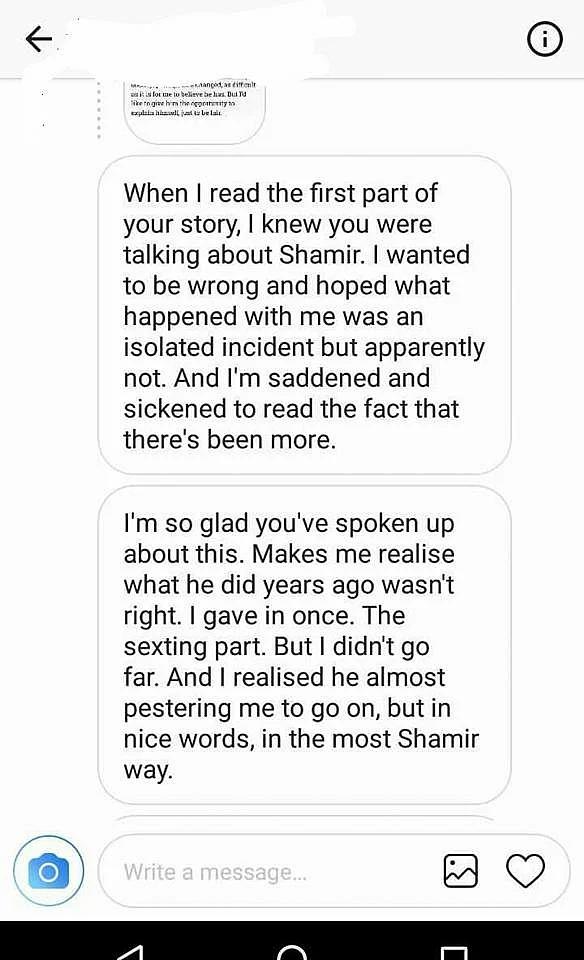Click the "Write a message..." field
Viewport: 584px width, 960px height.
tap(269, 871)
